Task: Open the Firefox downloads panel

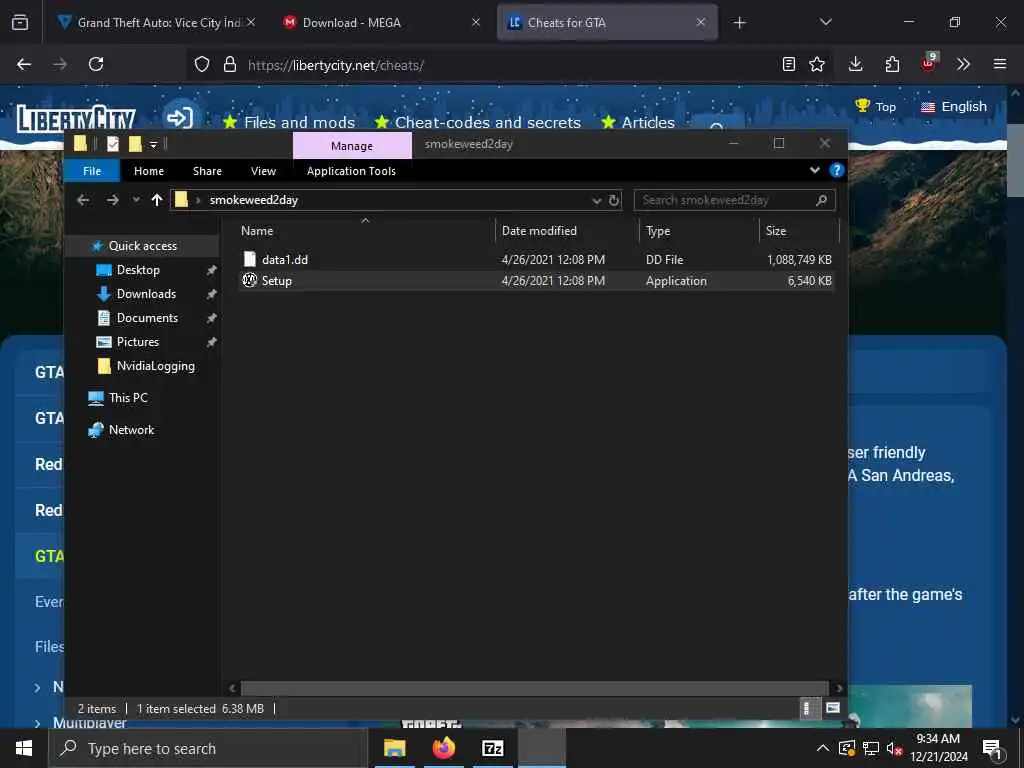Action: point(855,64)
